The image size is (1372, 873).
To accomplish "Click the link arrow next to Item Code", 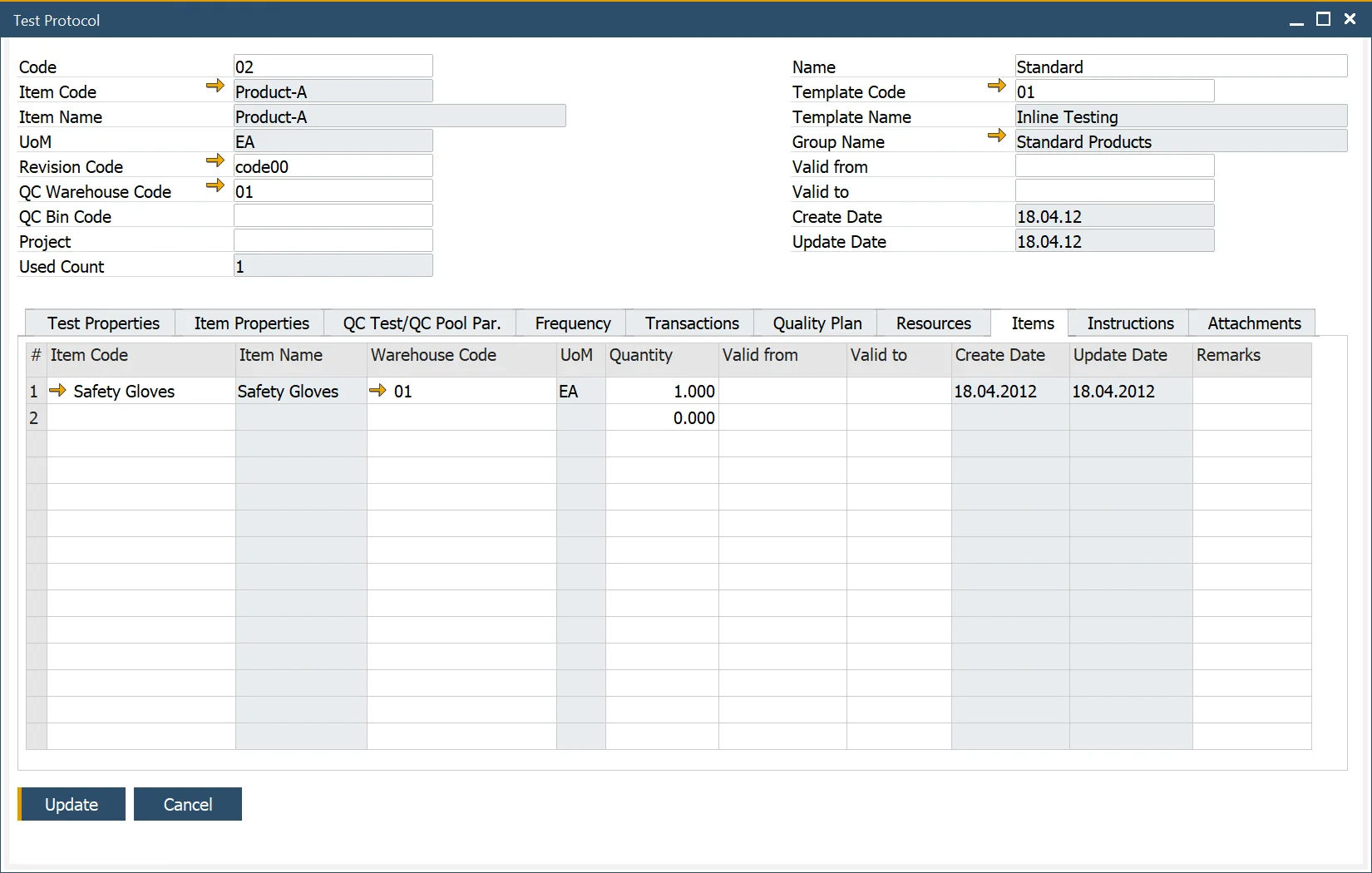I will tap(215, 86).
